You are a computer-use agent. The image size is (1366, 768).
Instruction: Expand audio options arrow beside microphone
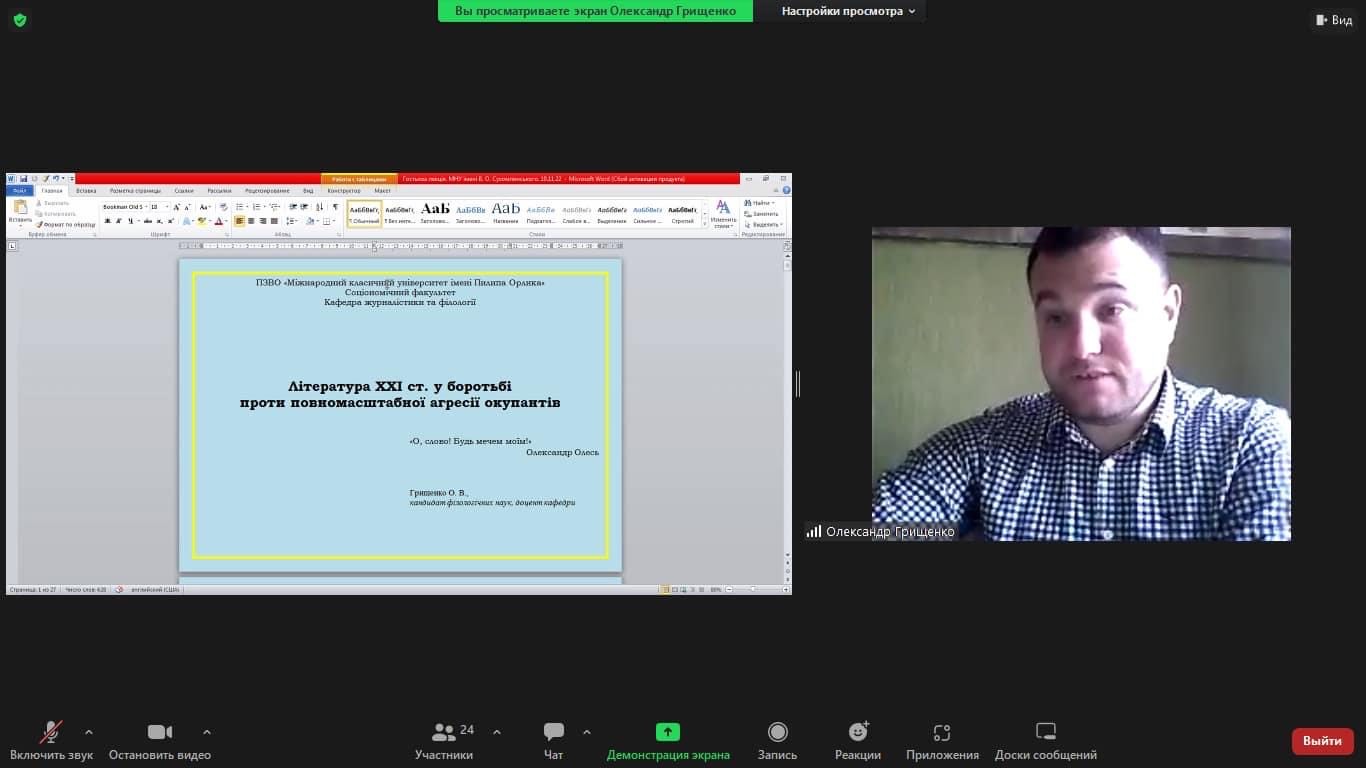click(x=89, y=731)
